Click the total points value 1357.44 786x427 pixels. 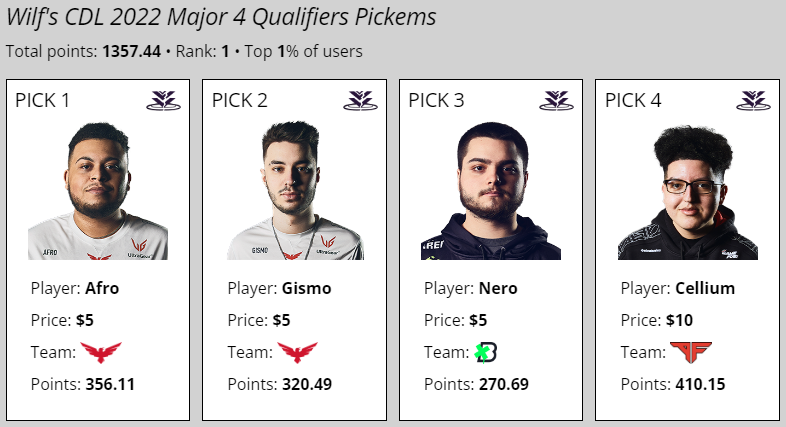(132, 51)
